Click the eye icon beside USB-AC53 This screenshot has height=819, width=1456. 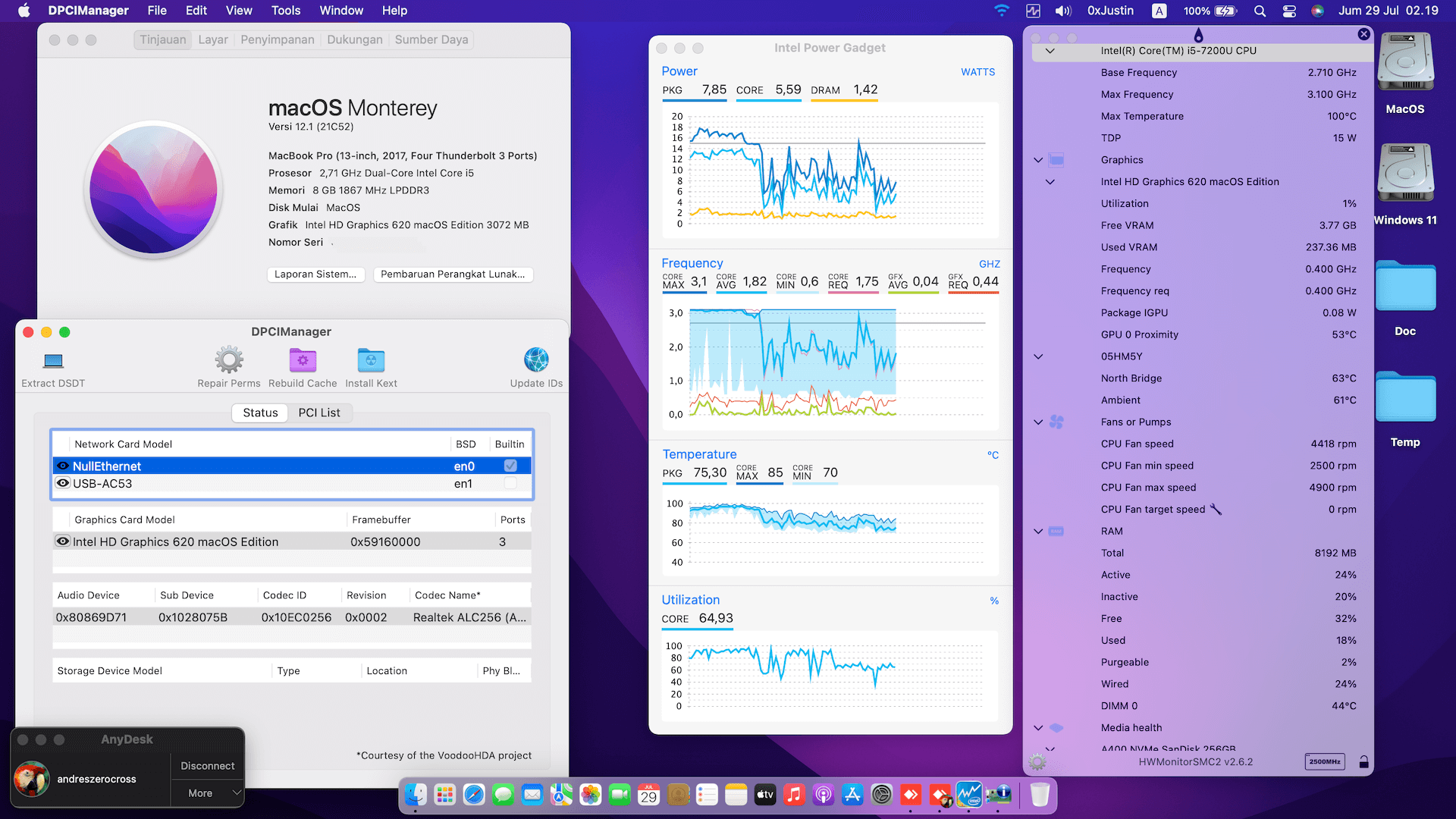coord(63,483)
